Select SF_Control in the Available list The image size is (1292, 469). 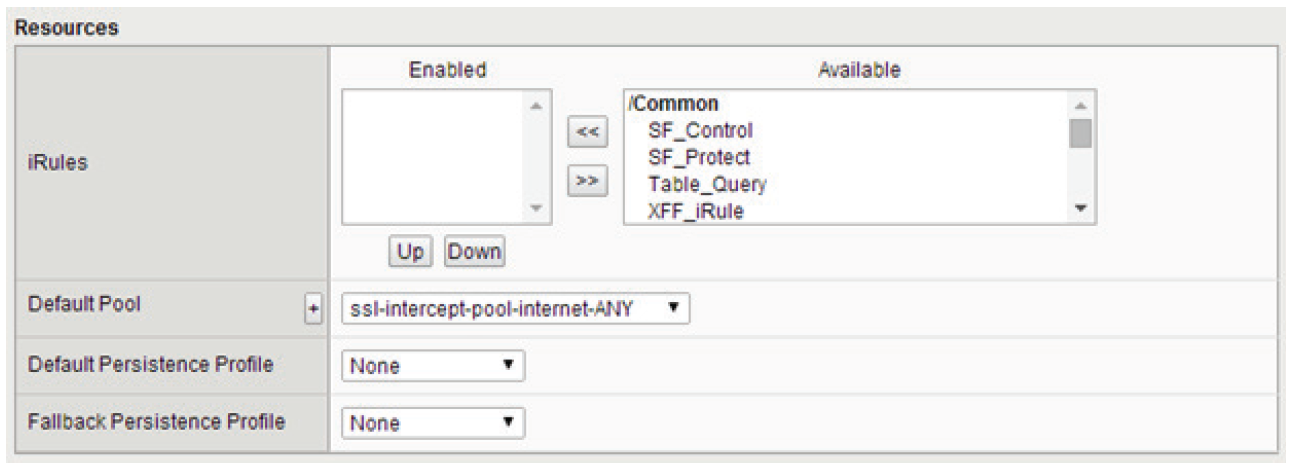coord(700,130)
